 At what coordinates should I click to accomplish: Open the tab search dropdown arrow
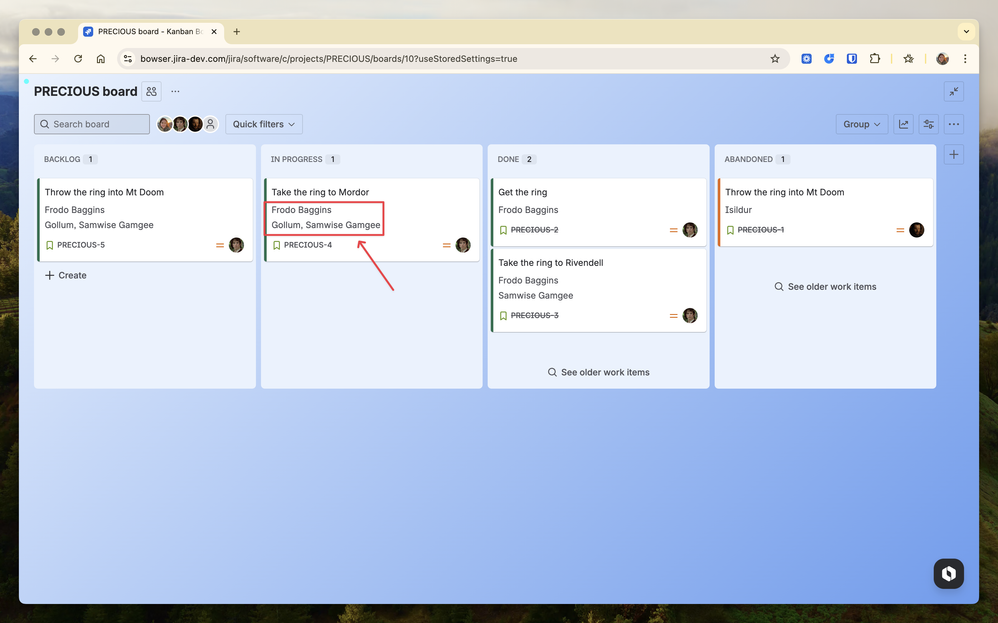click(x=966, y=31)
